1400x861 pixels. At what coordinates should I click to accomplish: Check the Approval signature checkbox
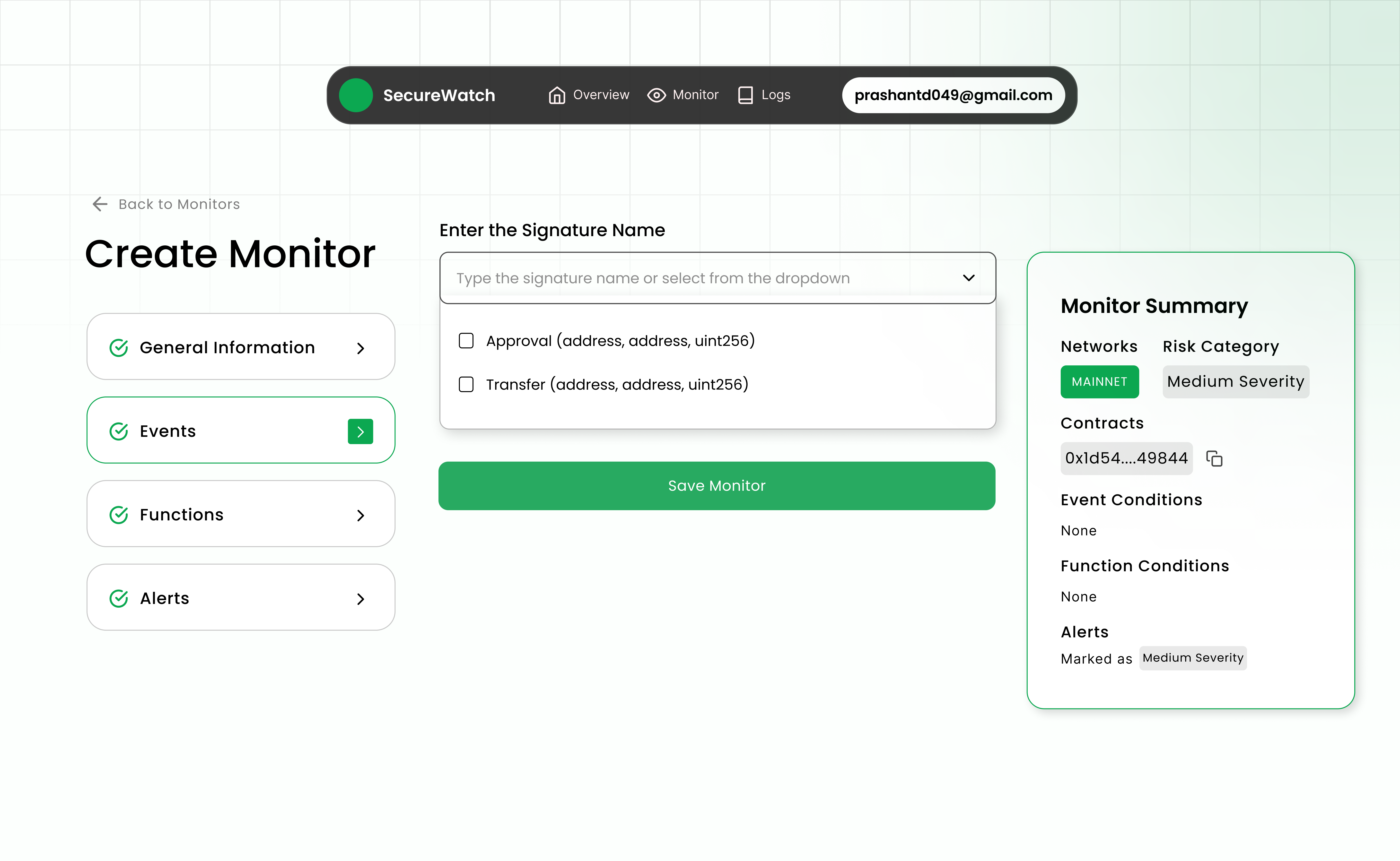pyautogui.click(x=466, y=341)
